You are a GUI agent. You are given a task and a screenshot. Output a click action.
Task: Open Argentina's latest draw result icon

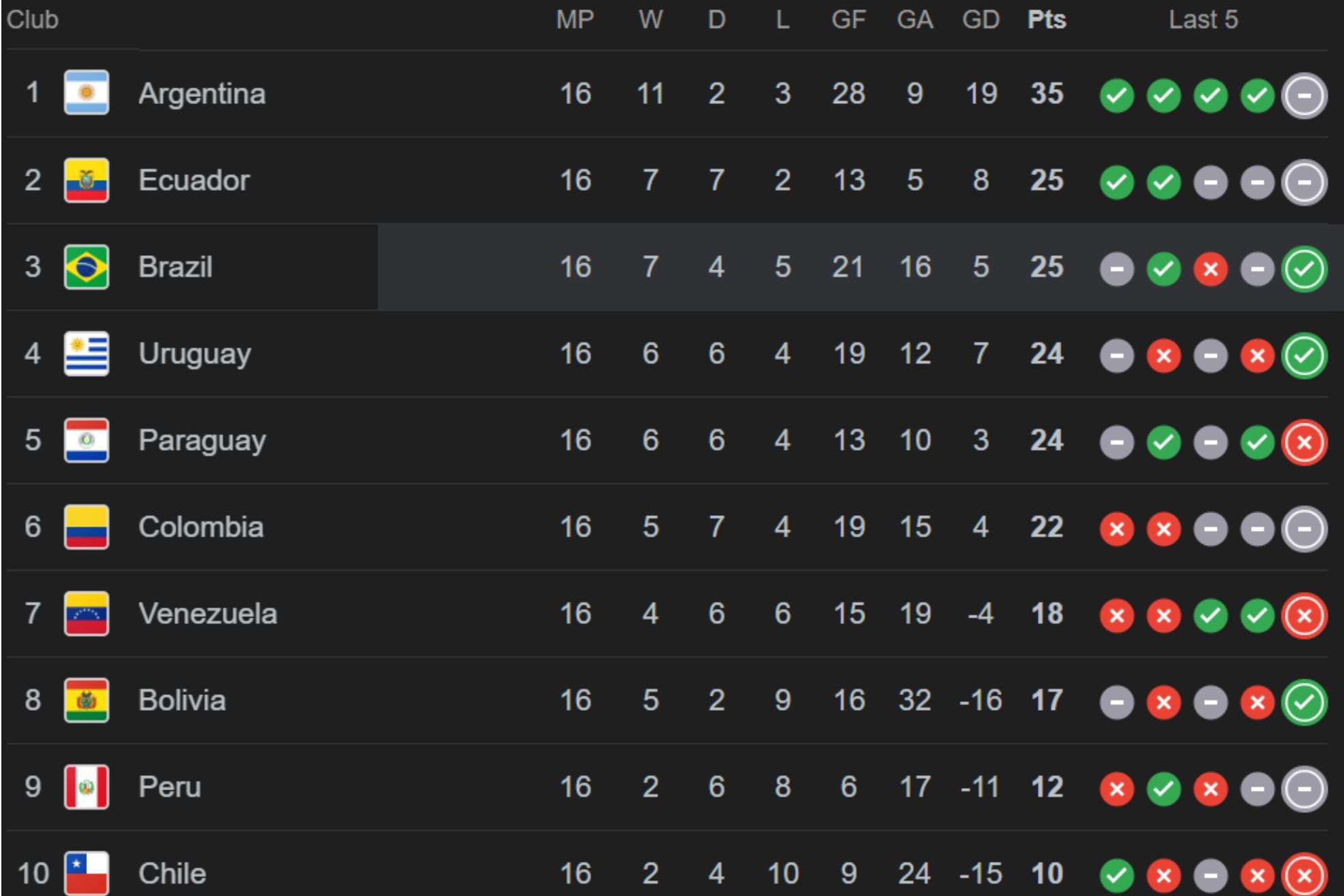click(x=1304, y=96)
